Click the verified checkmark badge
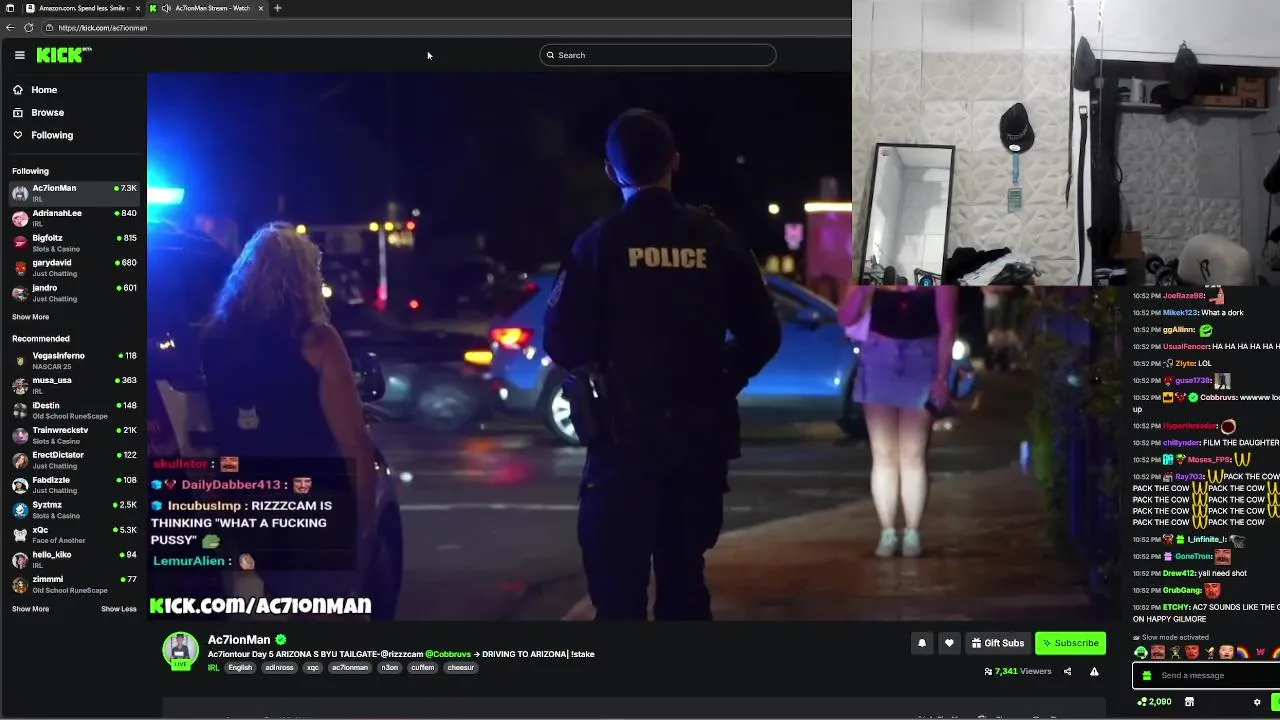 (x=281, y=640)
